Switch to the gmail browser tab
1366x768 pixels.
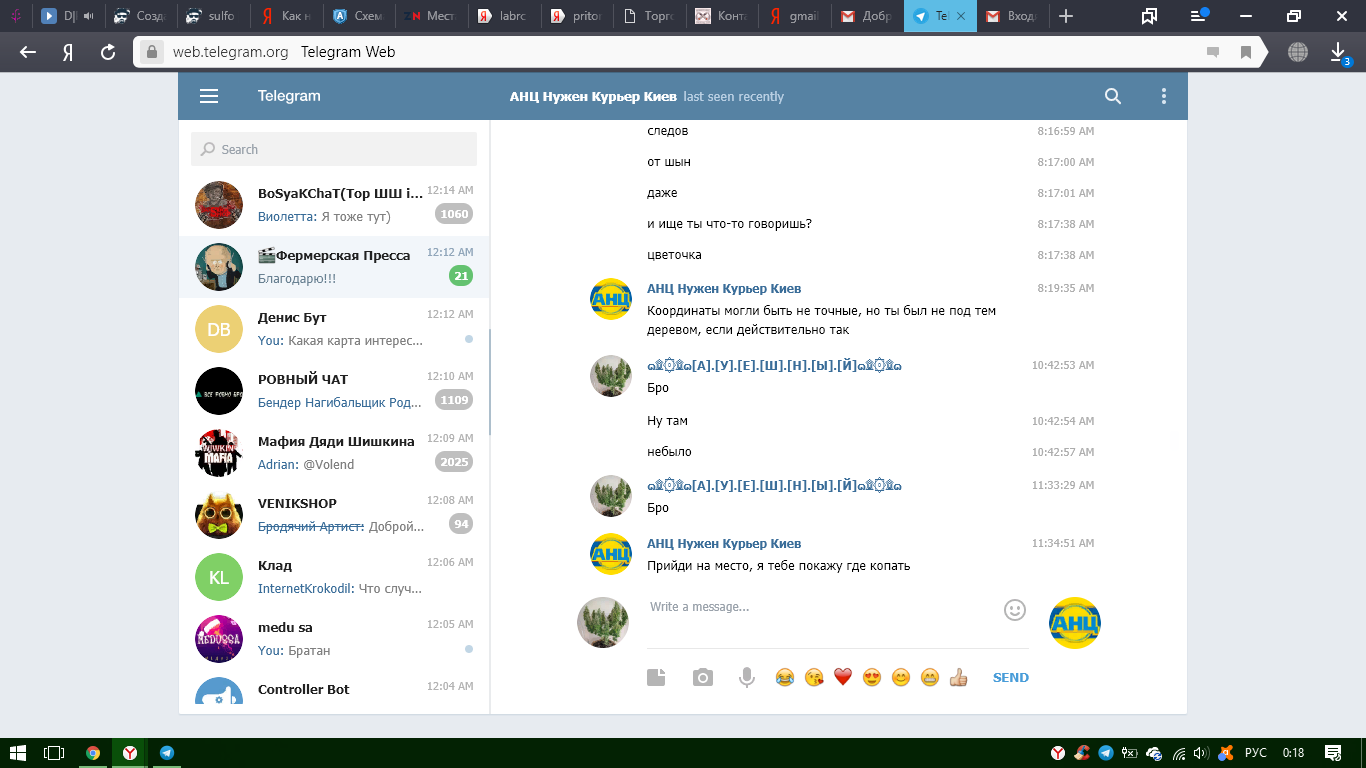(794, 16)
